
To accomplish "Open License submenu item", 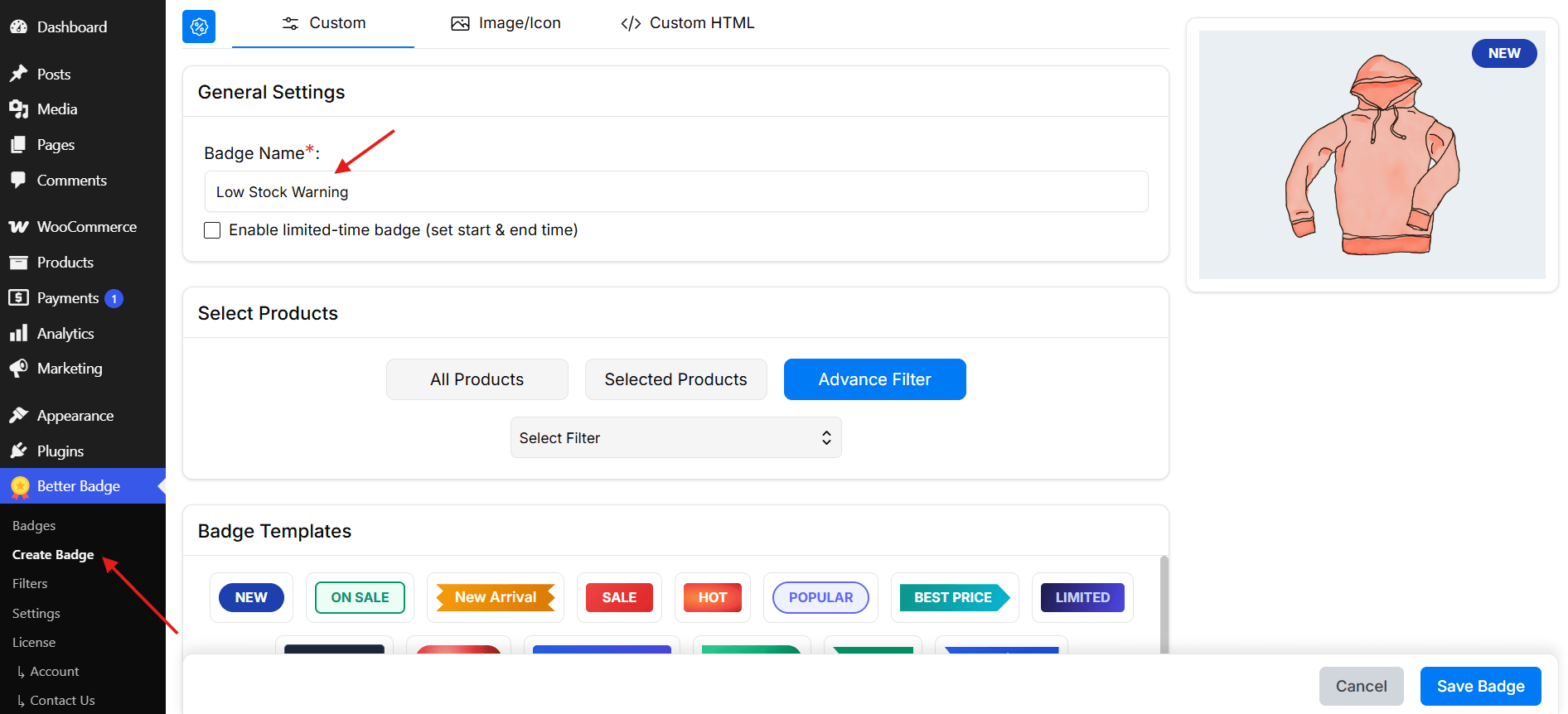I will [34, 642].
